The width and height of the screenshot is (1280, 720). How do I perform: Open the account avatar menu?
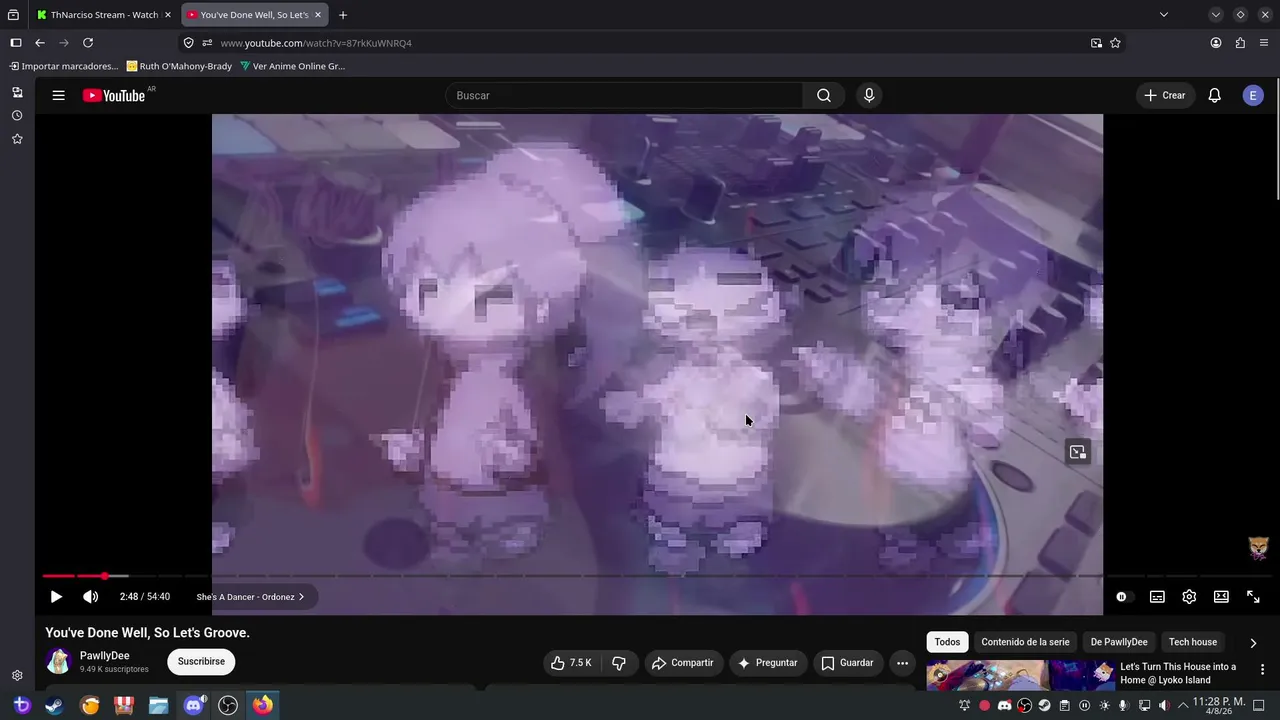(x=1253, y=95)
